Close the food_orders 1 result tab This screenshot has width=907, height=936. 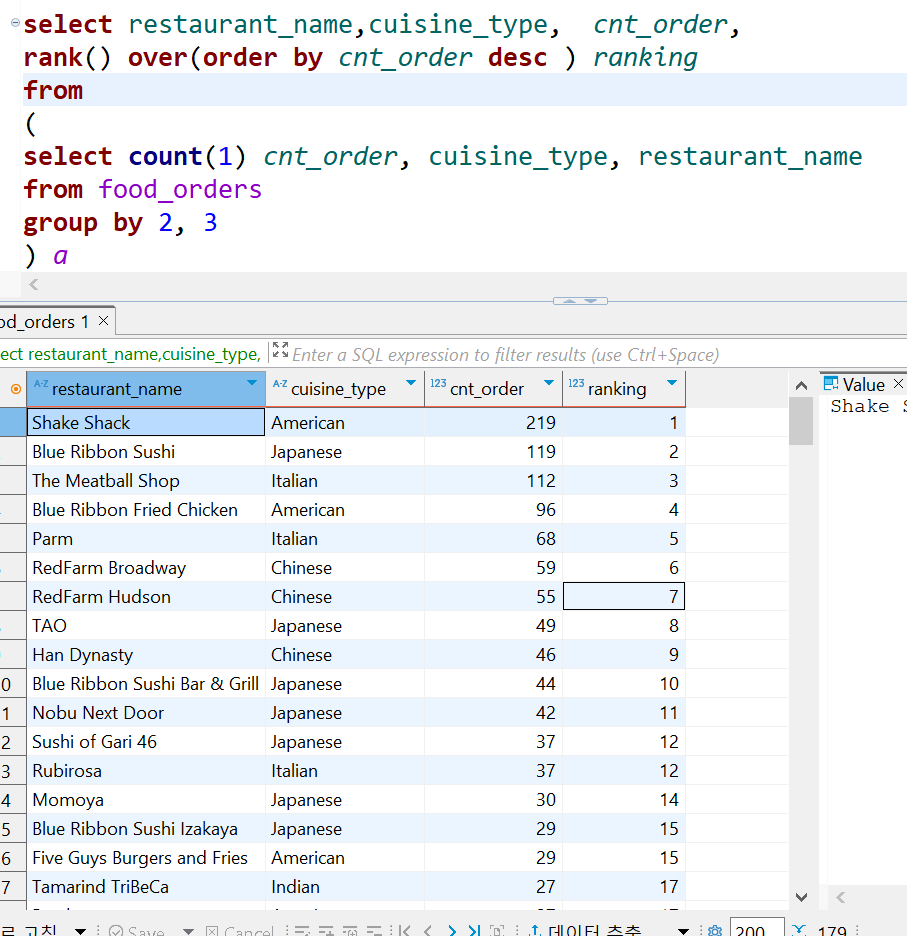(x=103, y=321)
